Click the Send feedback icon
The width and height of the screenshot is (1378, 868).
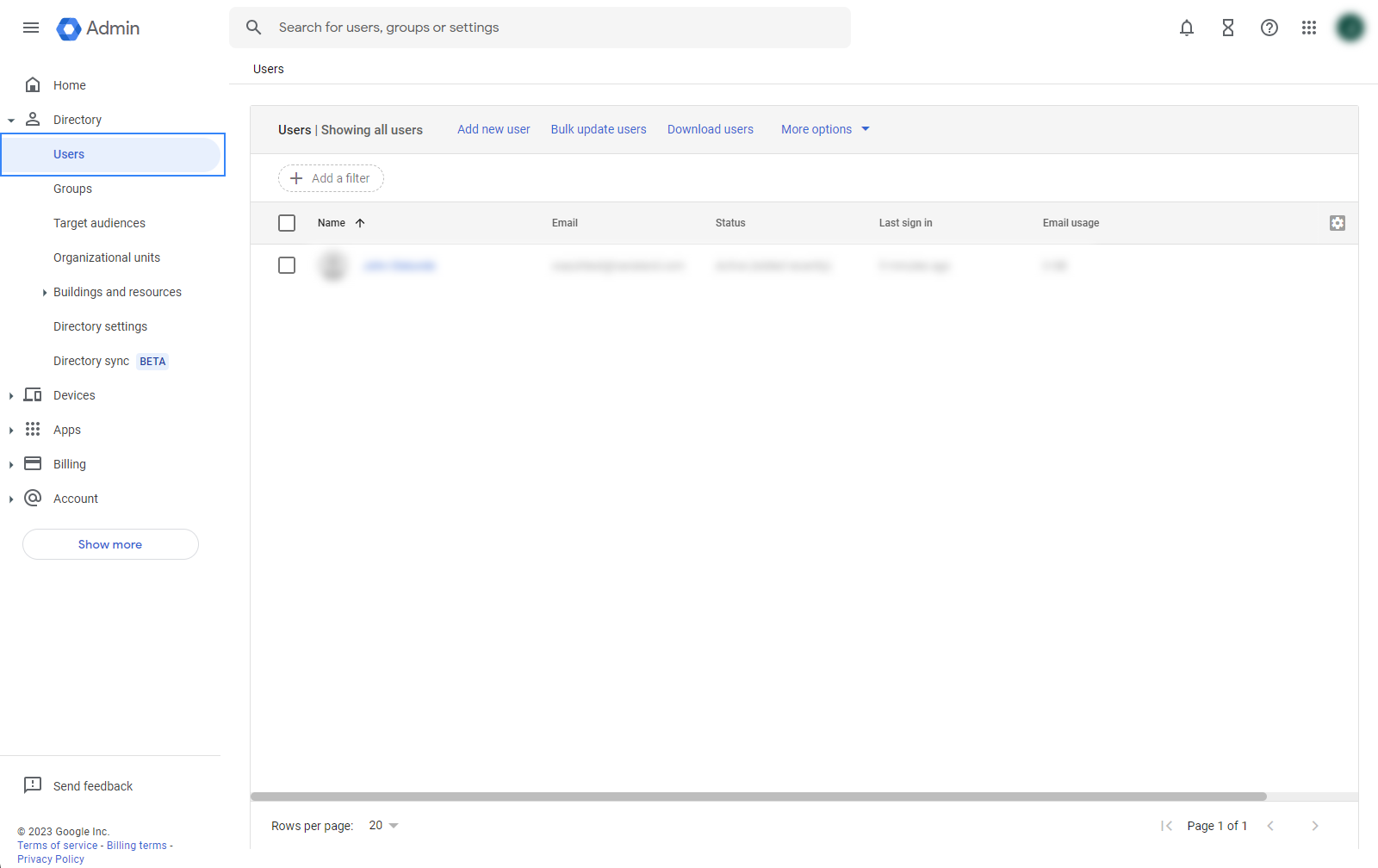[x=33, y=785]
